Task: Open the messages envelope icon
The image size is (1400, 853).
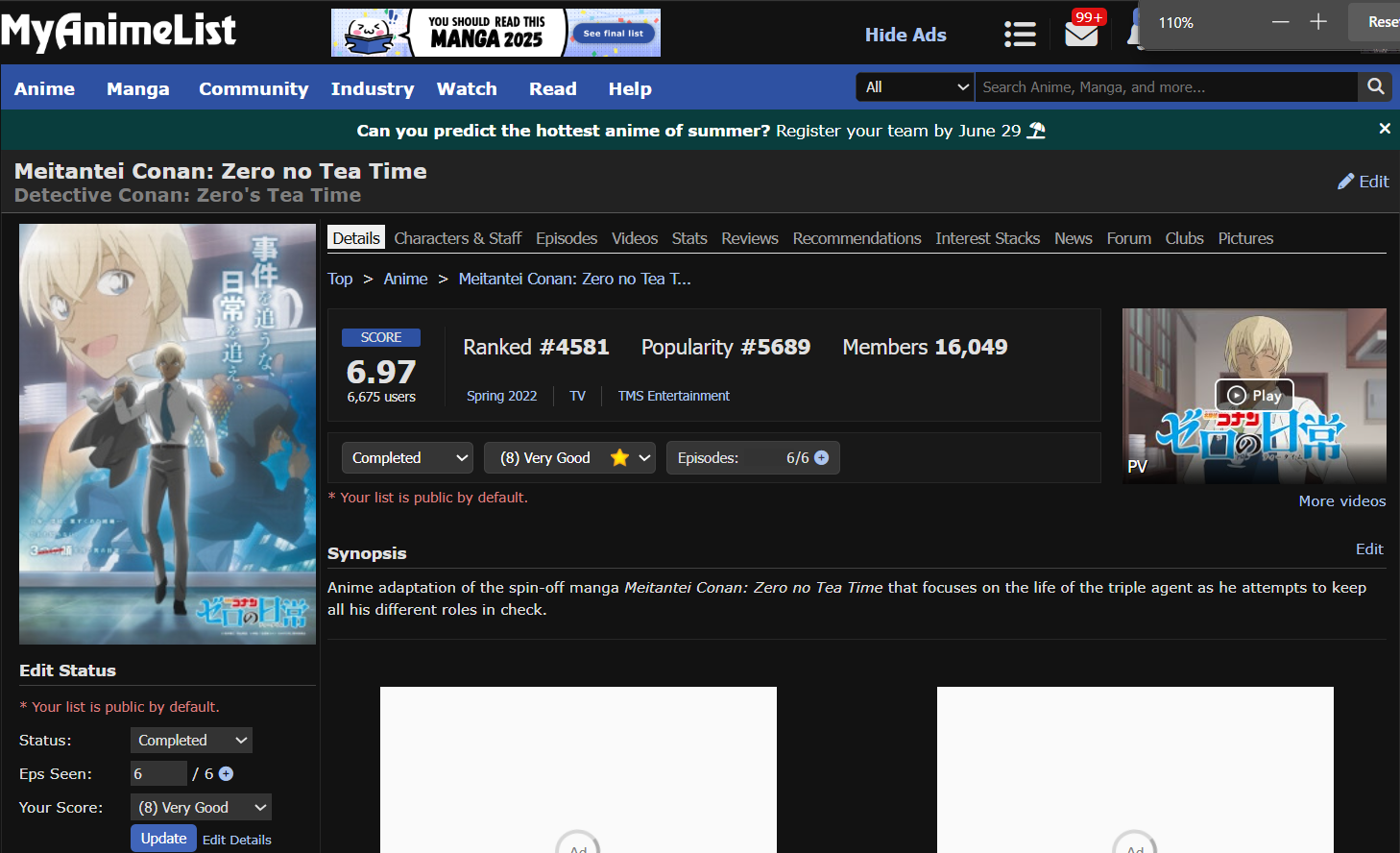Action: tap(1082, 34)
